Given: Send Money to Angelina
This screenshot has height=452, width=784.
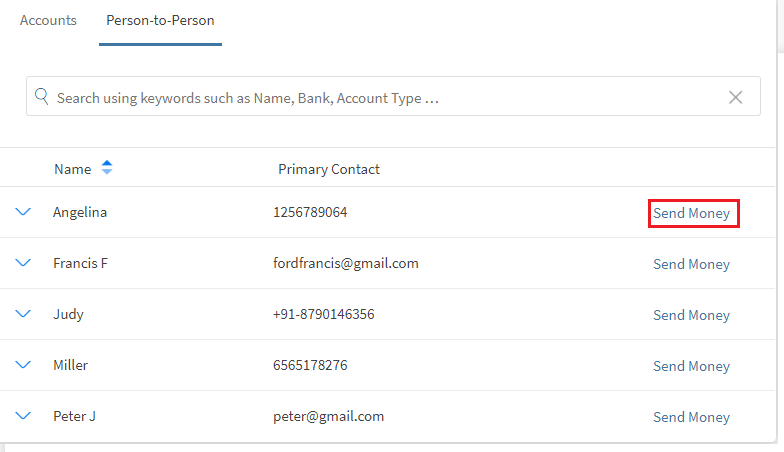Looking at the screenshot, I should coord(692,213).
